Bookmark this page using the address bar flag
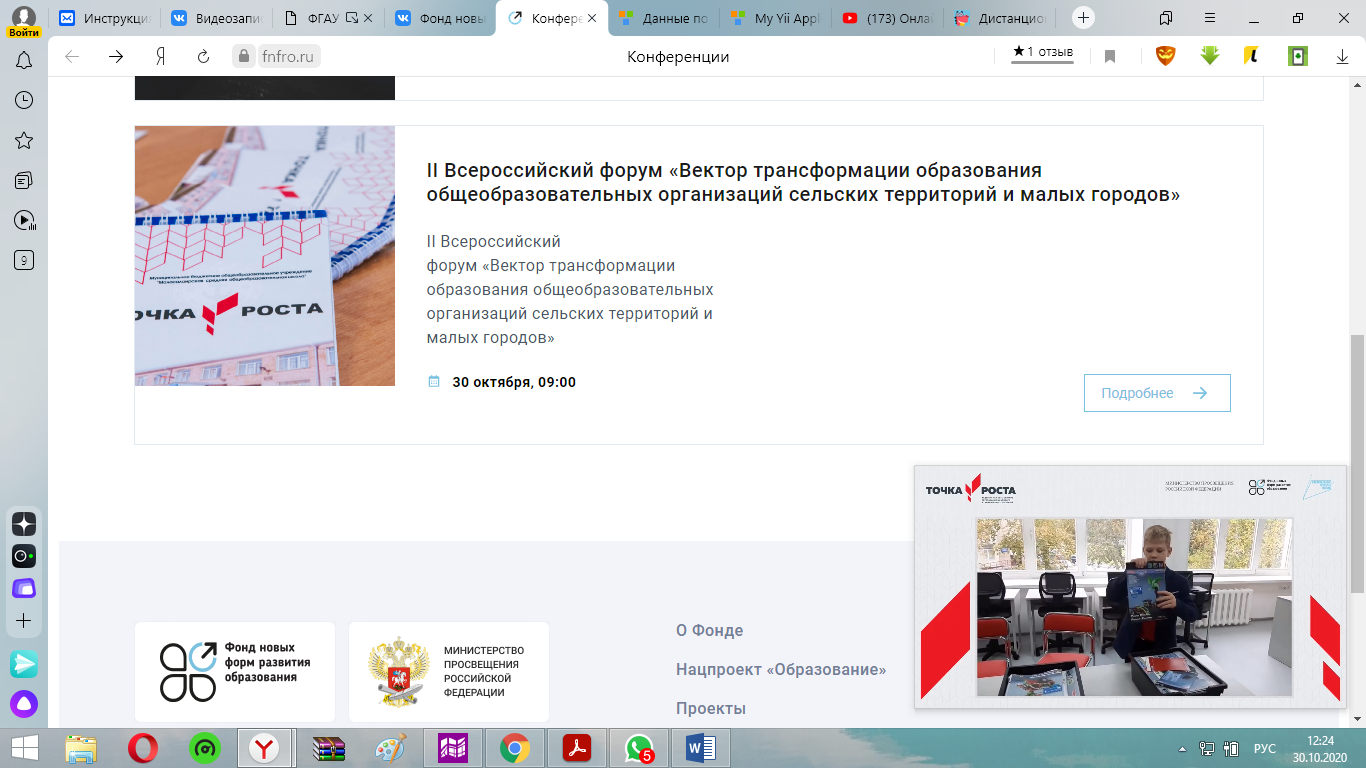Viewport: 1366px width, 768px height. click(x=1110, y=57)
